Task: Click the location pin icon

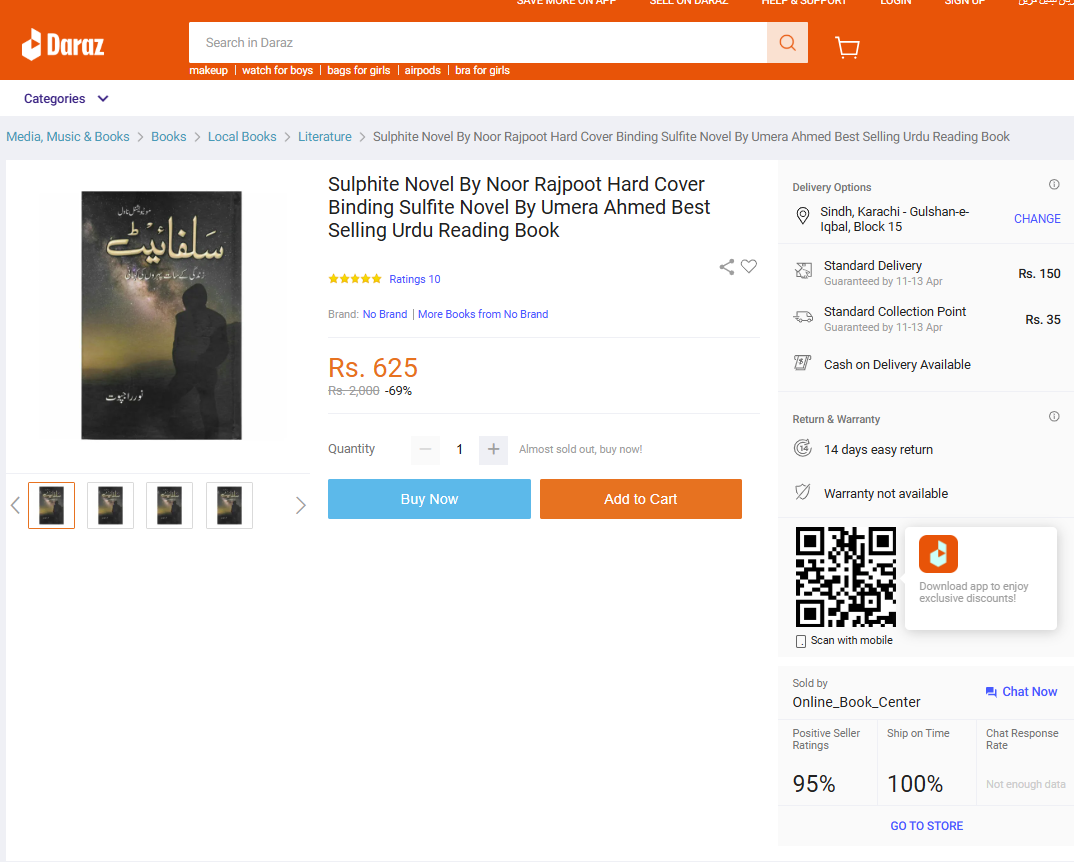Action: click(803, 216)
